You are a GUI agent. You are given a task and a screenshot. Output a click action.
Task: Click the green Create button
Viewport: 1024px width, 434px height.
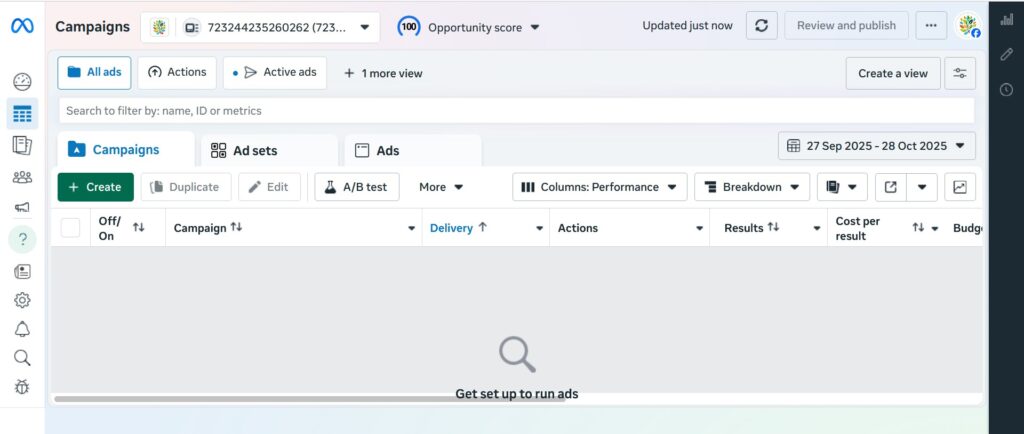(95, 187)
